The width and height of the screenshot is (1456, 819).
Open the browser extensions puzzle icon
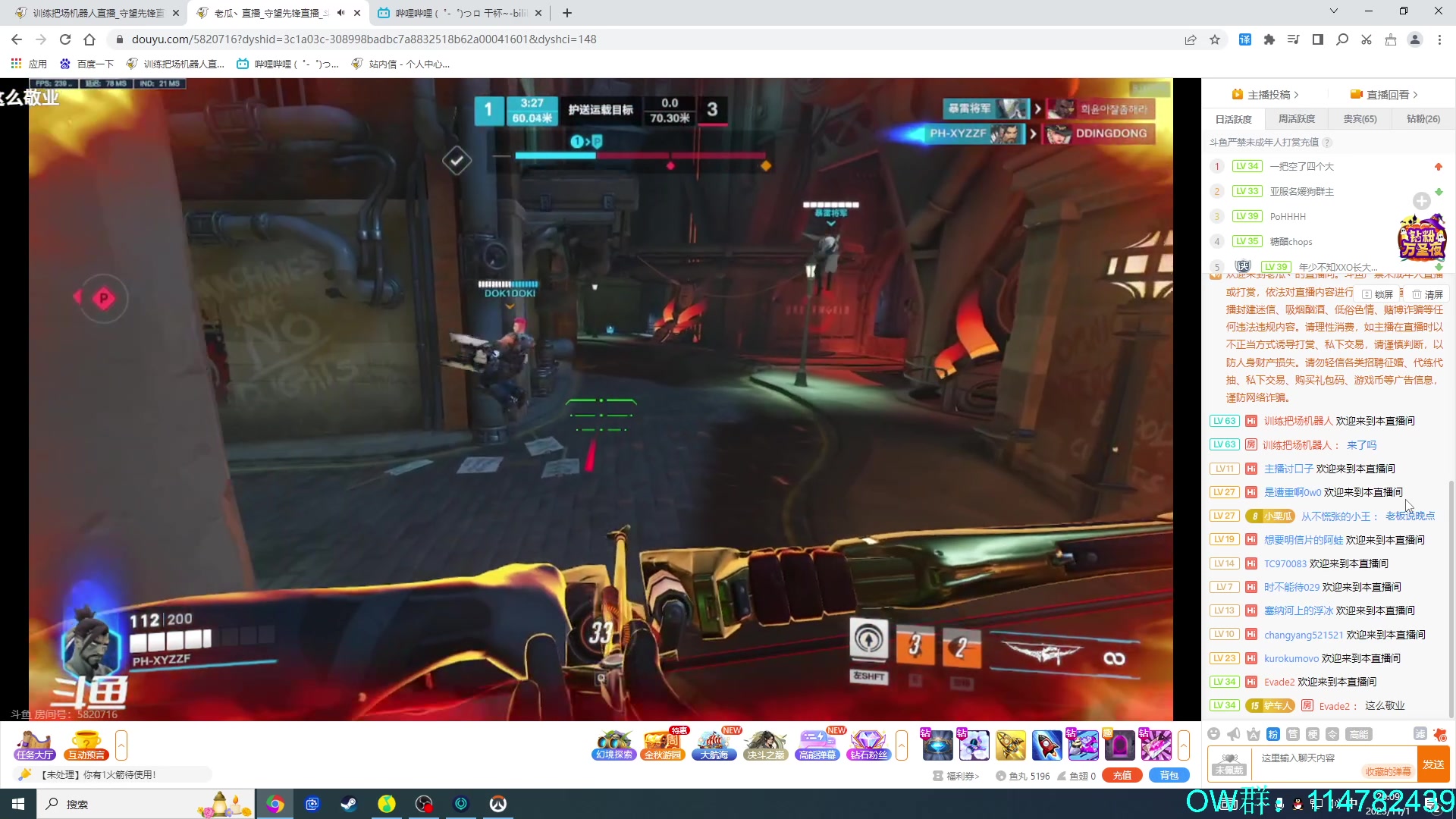click(1269, 39)
